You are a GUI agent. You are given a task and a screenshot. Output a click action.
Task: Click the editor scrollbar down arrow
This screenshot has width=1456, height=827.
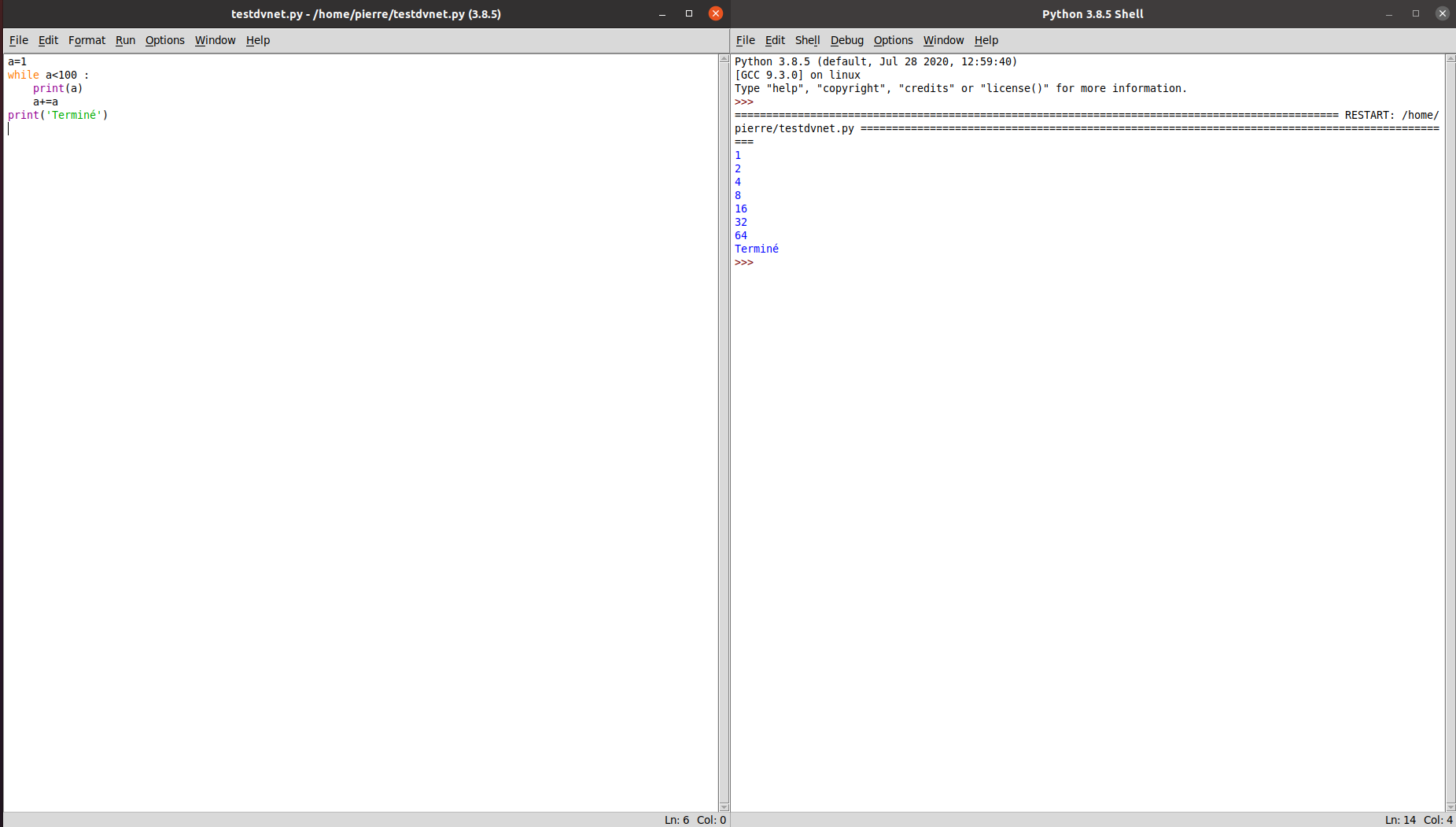(724, 807)
